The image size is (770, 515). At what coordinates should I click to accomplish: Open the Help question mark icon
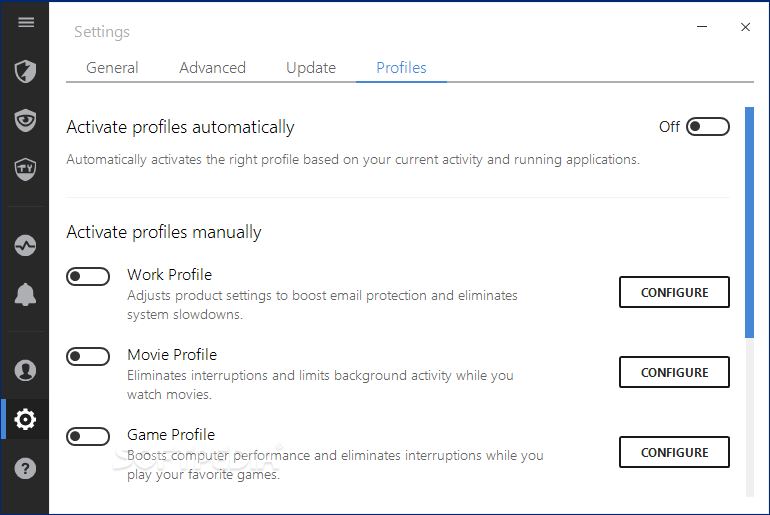tap(25, 468)
